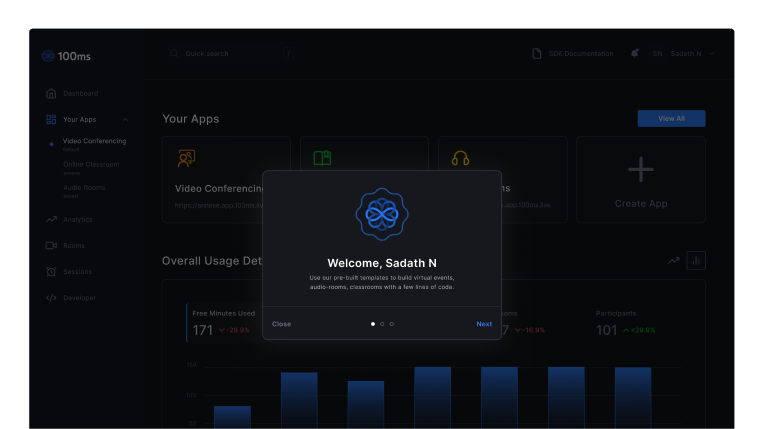Click the +29.9% participants change indicator
Screen dimensions: 764x429
click(639, 330)
